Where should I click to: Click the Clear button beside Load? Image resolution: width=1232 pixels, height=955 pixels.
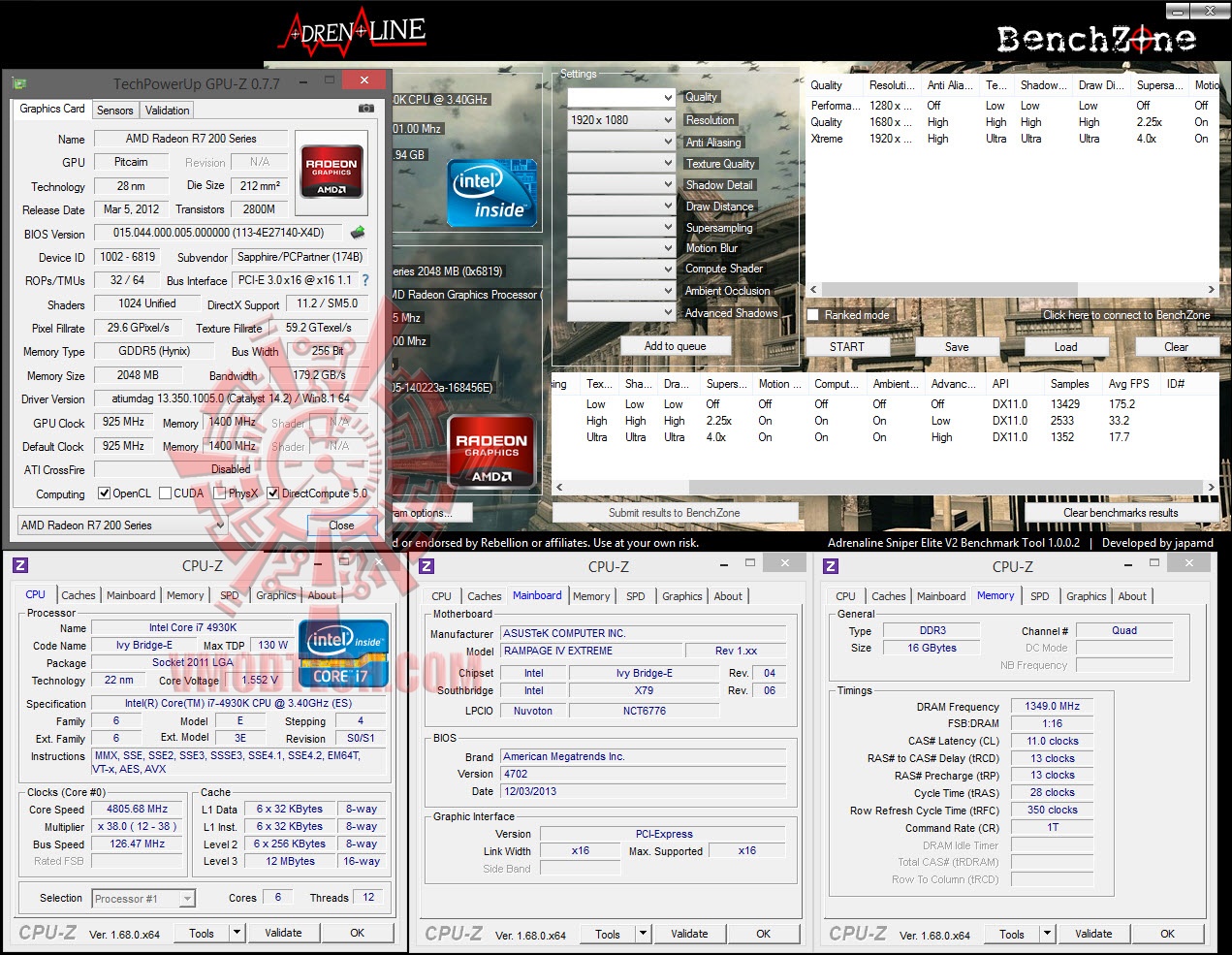tap(1176, 347)
